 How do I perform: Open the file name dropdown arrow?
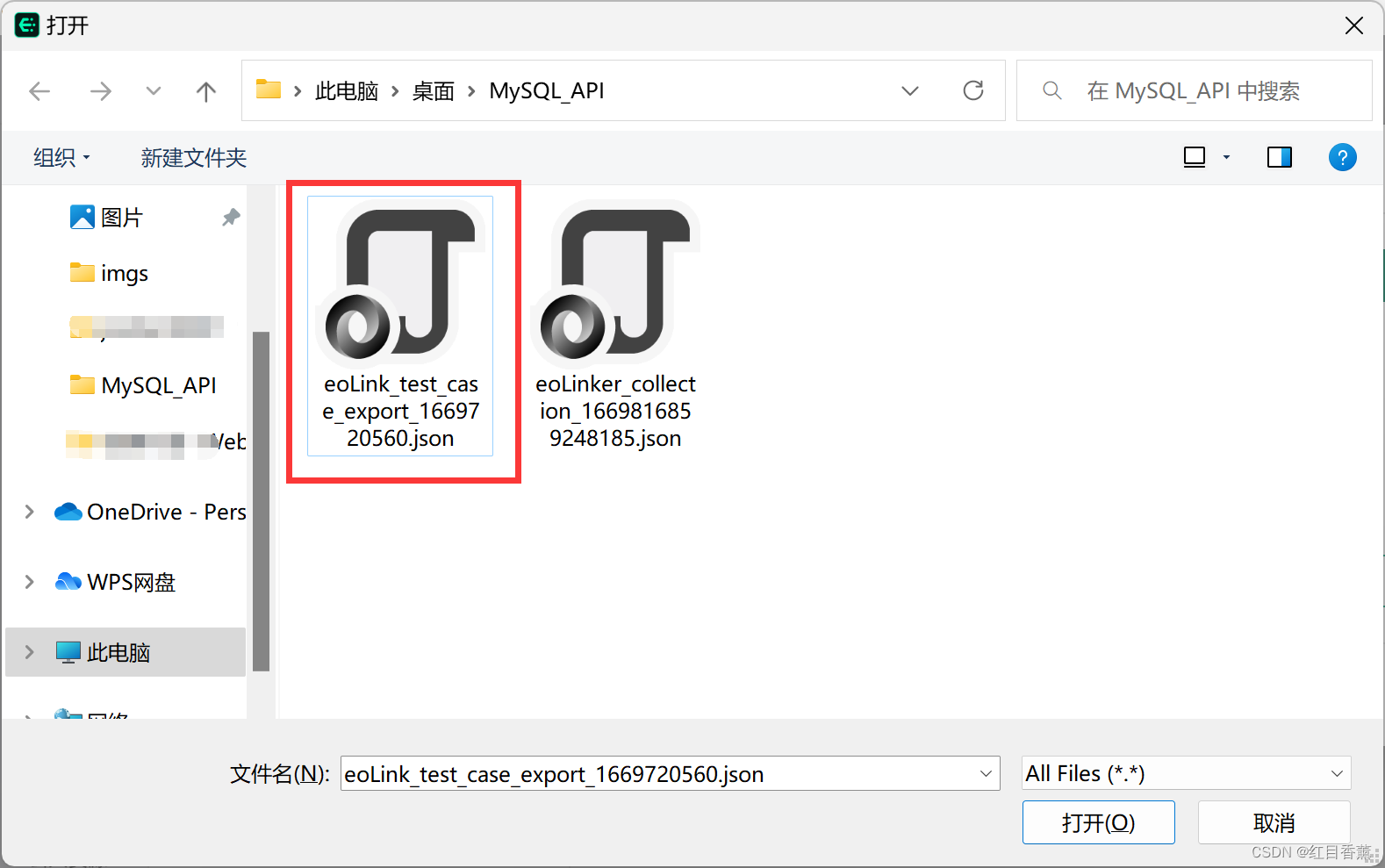pos(986,773)
